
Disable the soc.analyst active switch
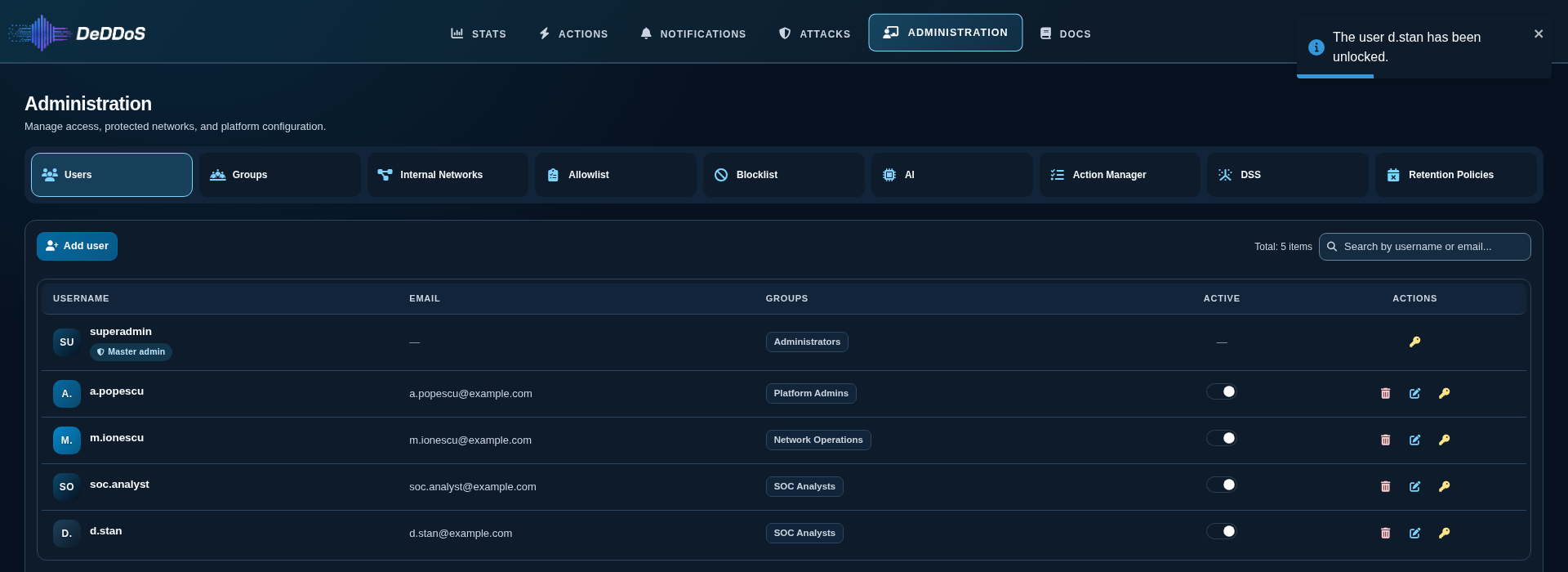(1222, 485)
